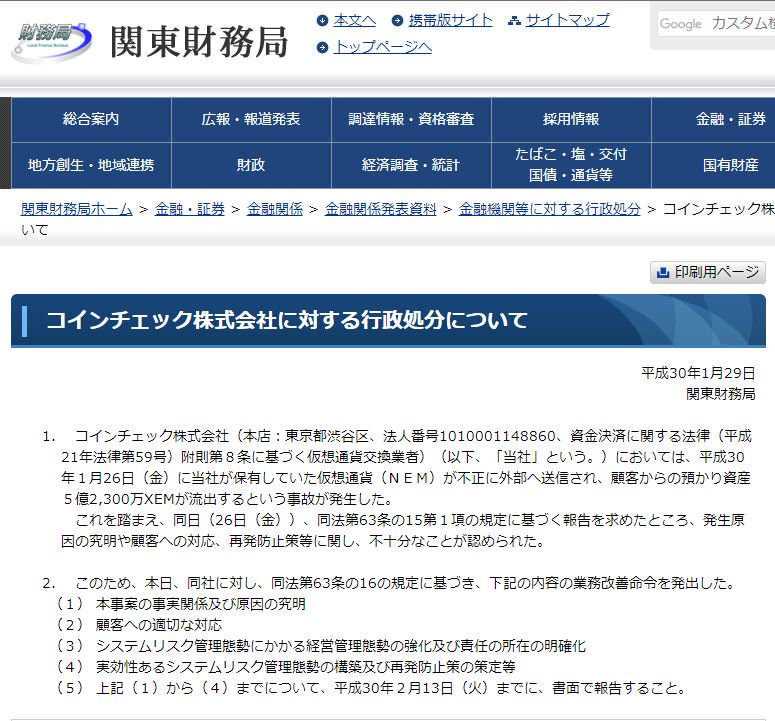
Task: Click the arrow icon beside トップページへ
Action: pos(322,48)
